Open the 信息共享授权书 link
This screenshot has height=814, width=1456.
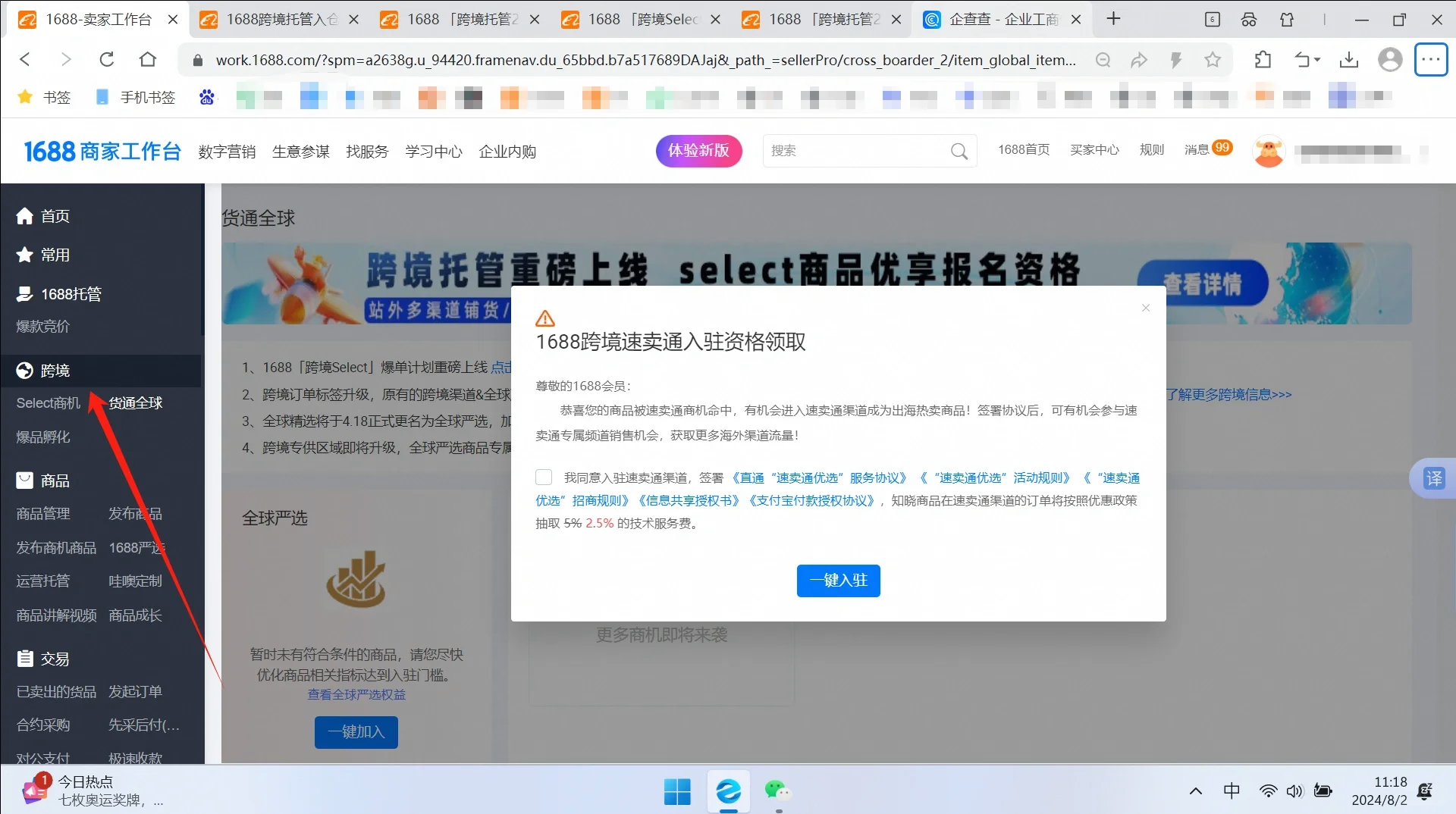pyautogui.click(x=689, y=500)
